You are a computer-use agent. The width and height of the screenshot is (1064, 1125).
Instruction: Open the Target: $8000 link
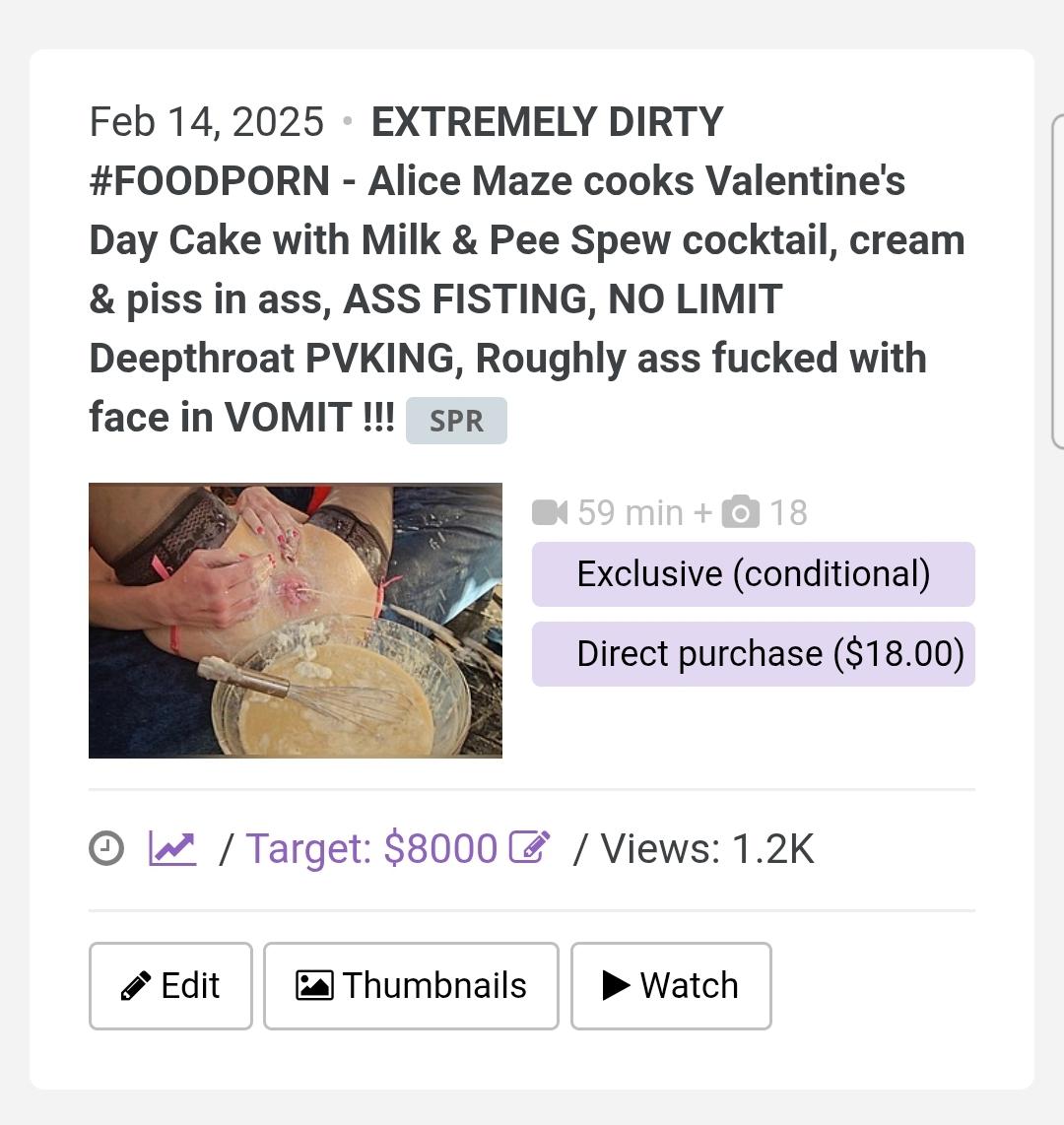371,848
